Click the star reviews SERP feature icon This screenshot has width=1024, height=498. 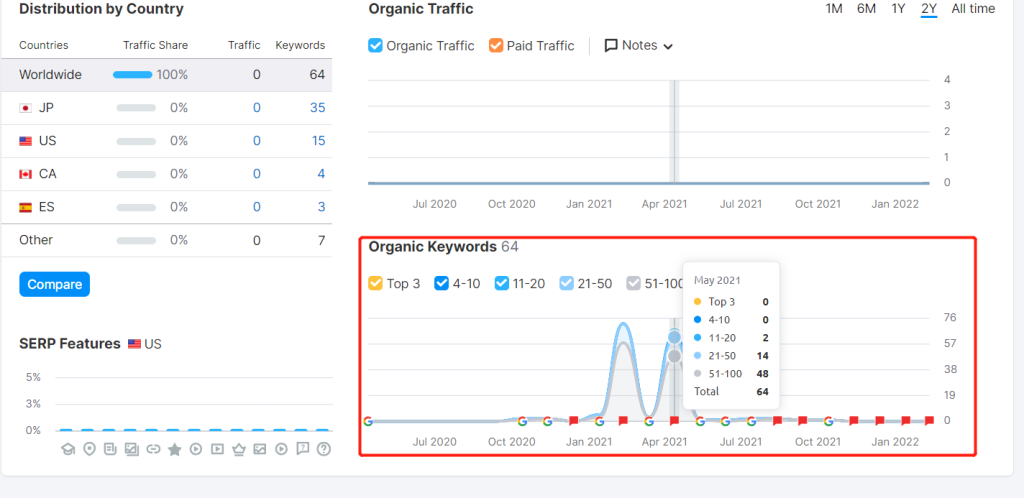pos(174,449)
